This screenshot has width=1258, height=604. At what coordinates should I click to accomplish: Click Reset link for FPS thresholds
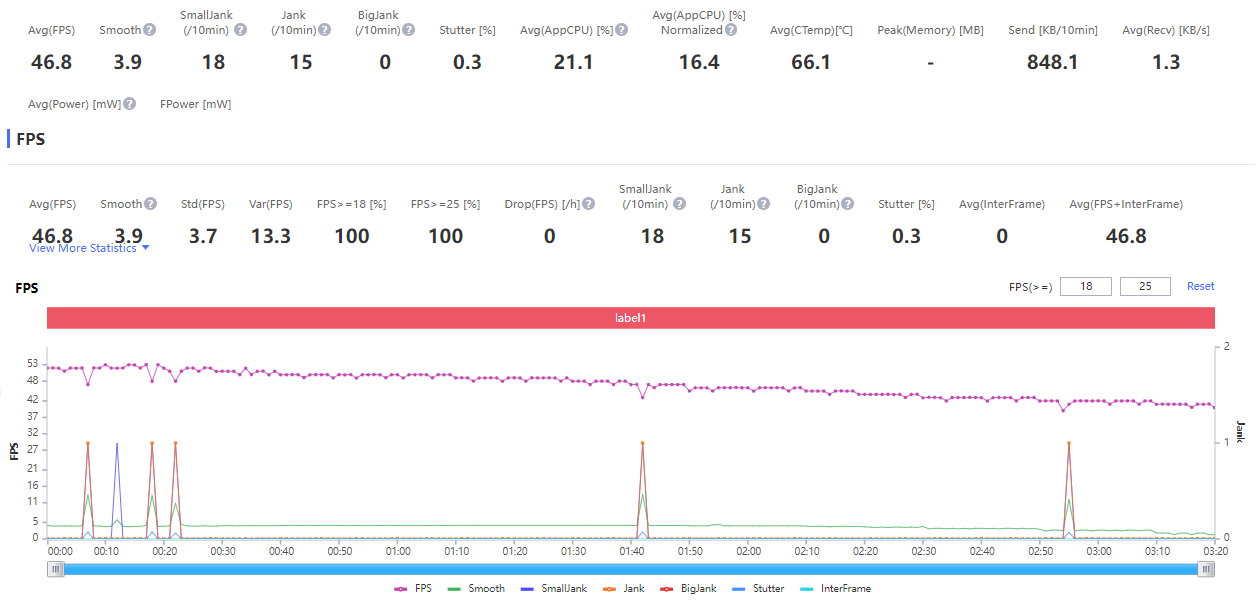click(1200, 286)
